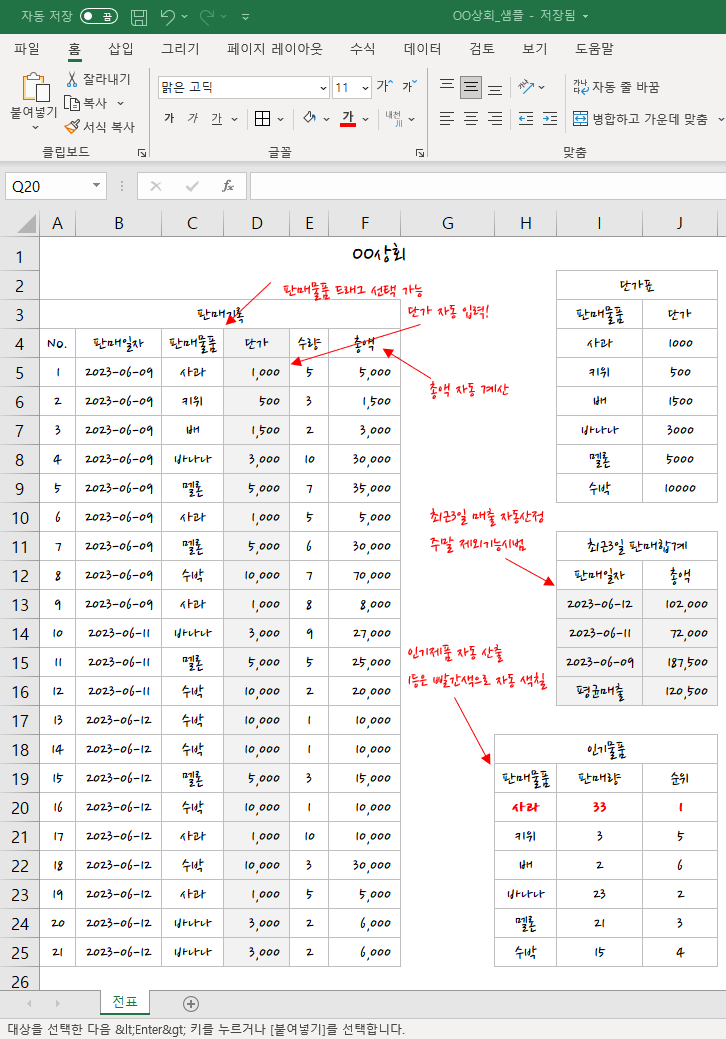Expand the Name Box dropdown arrow
Viewport: 726px width, 1039px height.
(96, 186)
